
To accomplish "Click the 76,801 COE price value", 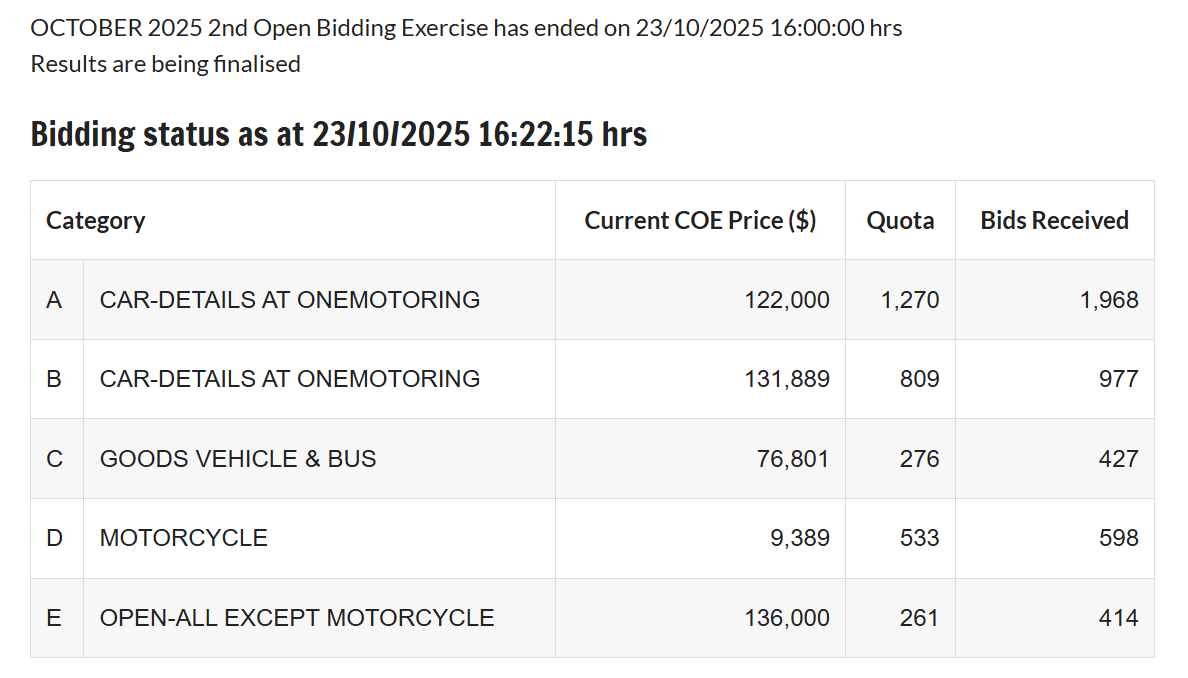I will pyautogui.click(x=794, y=459).
